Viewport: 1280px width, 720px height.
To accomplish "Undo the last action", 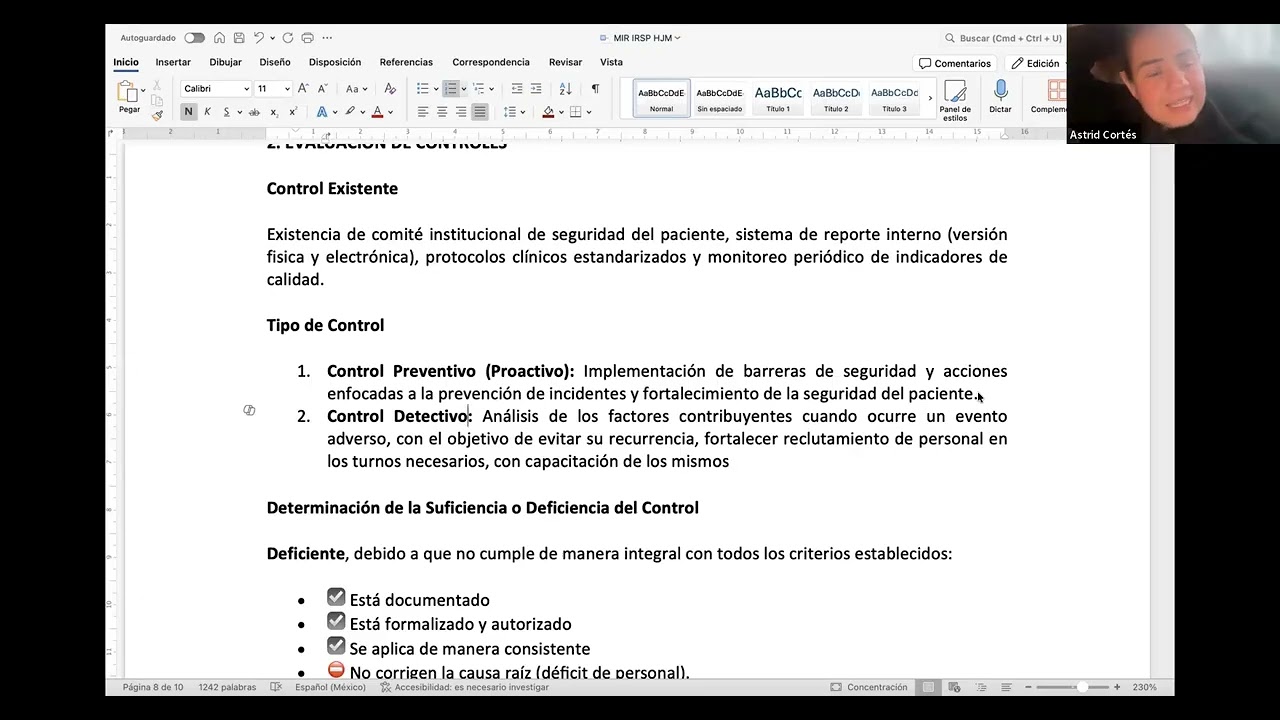I will tap(258, 38).
